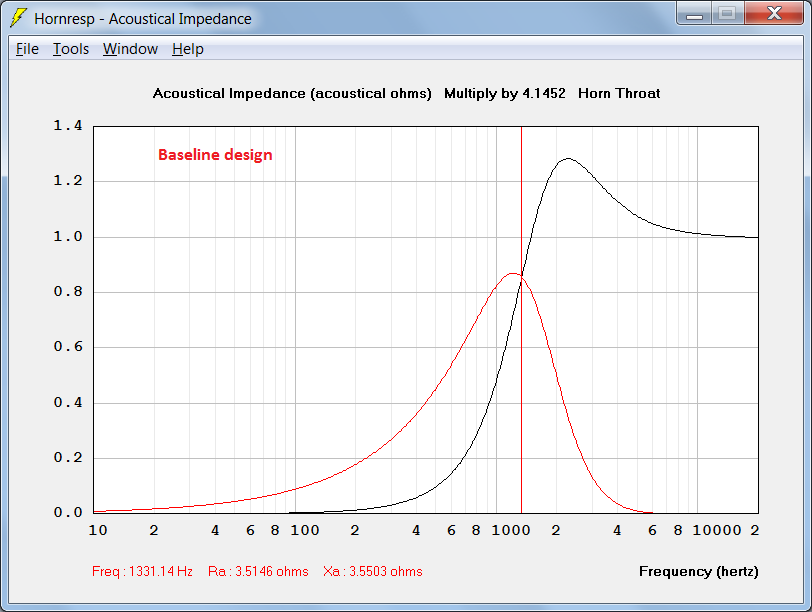Viewport: 812px width, 612px height.
Task: Click the 'Xa : 3.5503 ohms' readout
Action: pyautogui.click(x=373, y=571)
